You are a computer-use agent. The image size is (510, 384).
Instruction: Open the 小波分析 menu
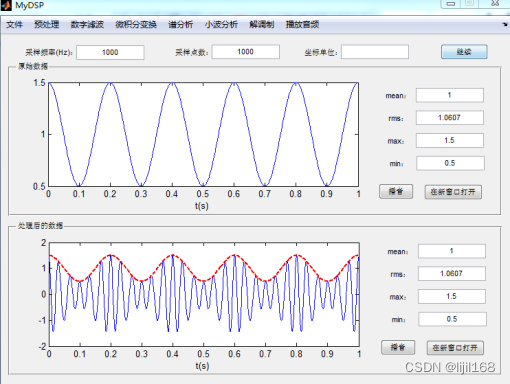tap(221, 24)
